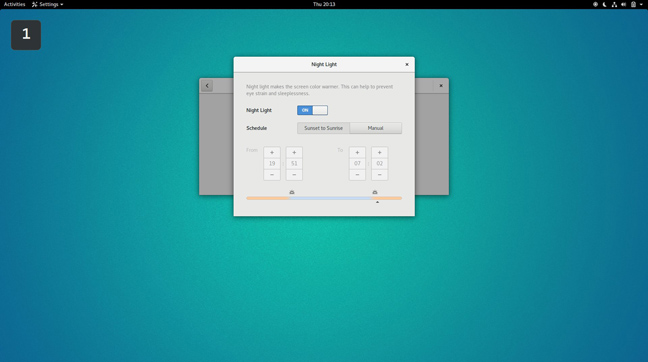Click the left sun icon above timeline
The image size is (648, 362).
coord(292,192)
